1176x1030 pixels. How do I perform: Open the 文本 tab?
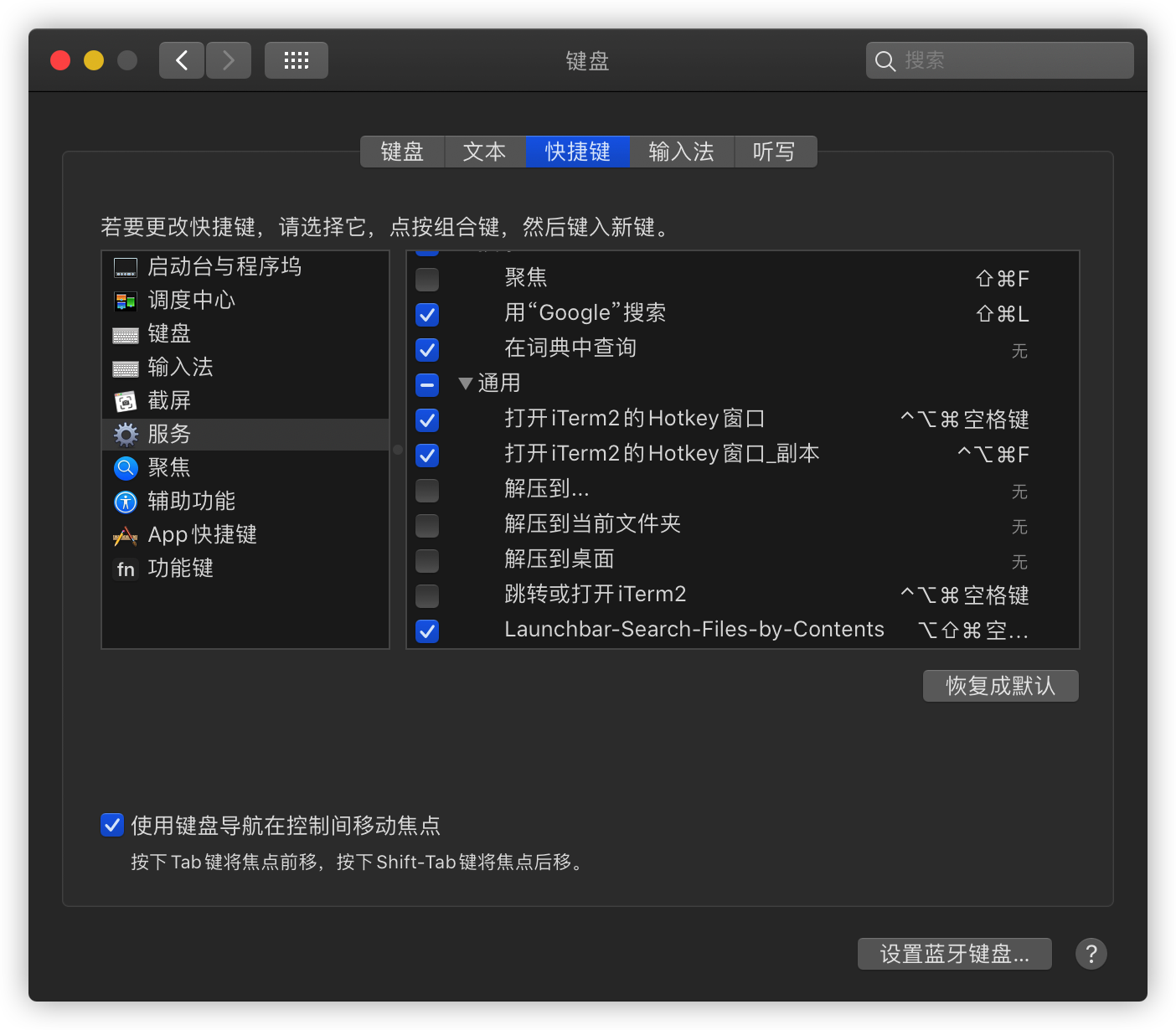pos(483,152)
